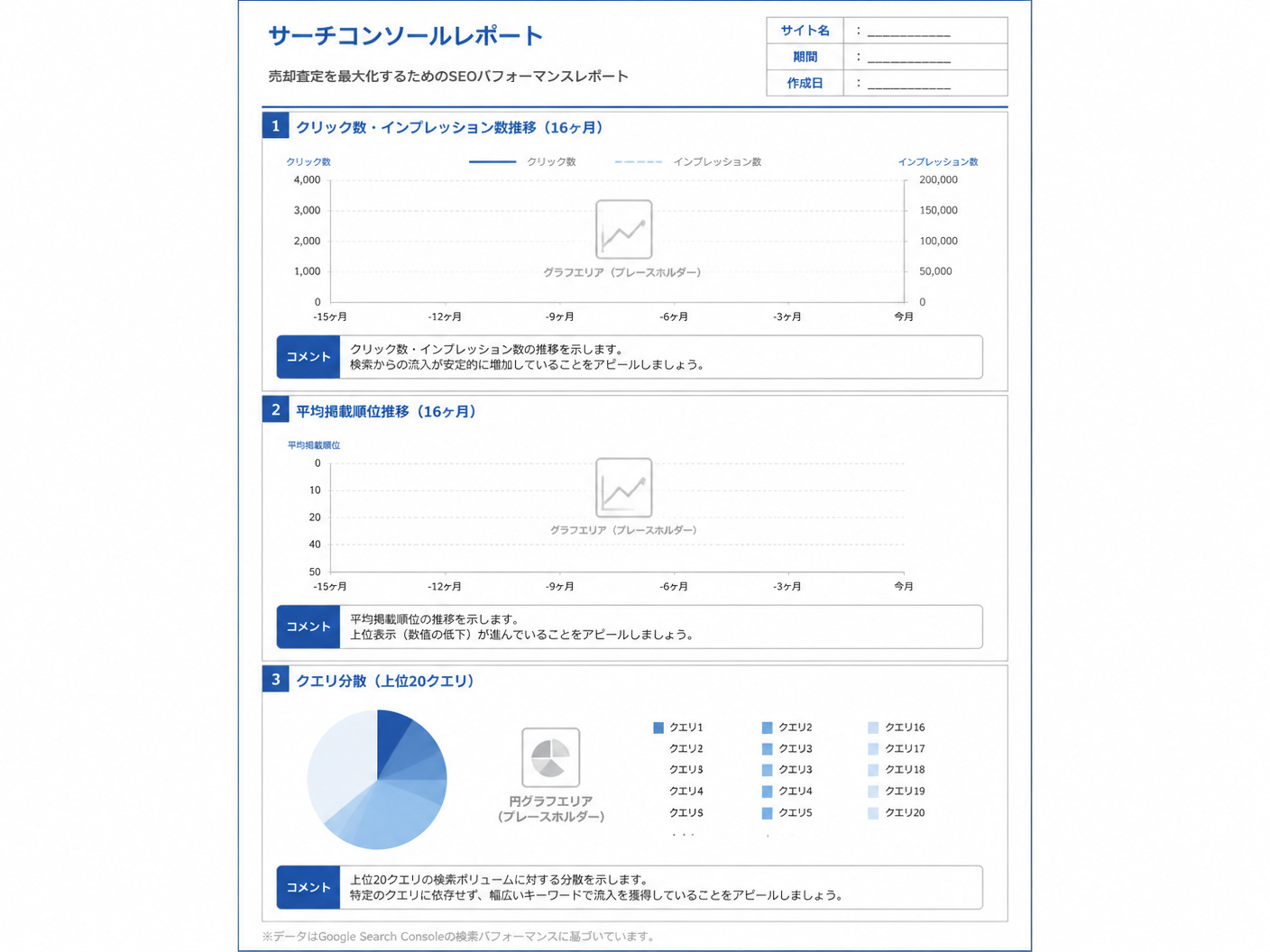This screenshot has width=1270, height=952.
Task: Click the コメント label under the query pie chart
Action: pyautogui.click(x=308, y=887)
